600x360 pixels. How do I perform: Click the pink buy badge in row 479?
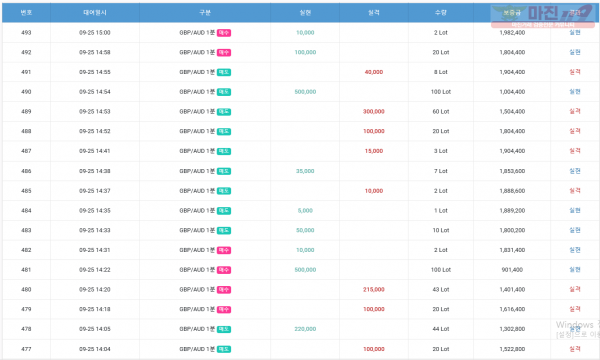[x=224, y=310]
